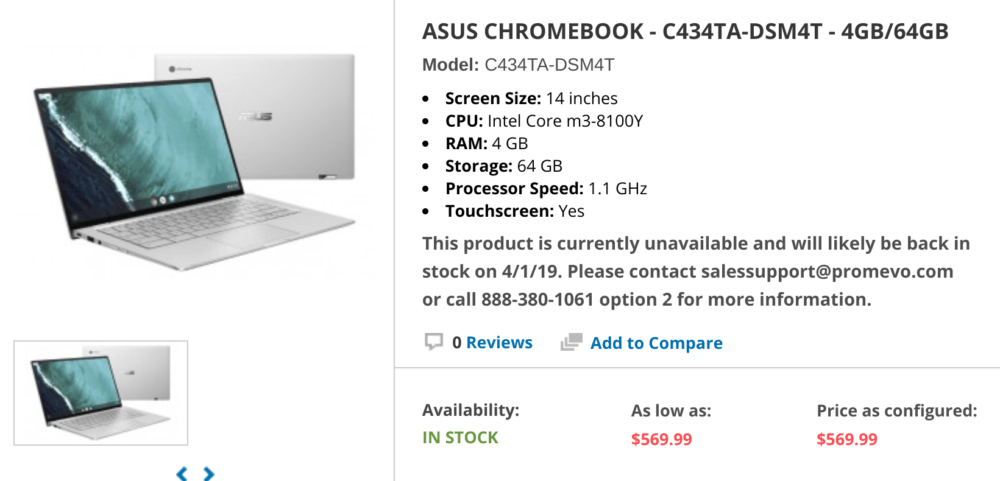The image size is (1000, 481).
Task: Click the 0 reviews count
Action: [457, 343]
